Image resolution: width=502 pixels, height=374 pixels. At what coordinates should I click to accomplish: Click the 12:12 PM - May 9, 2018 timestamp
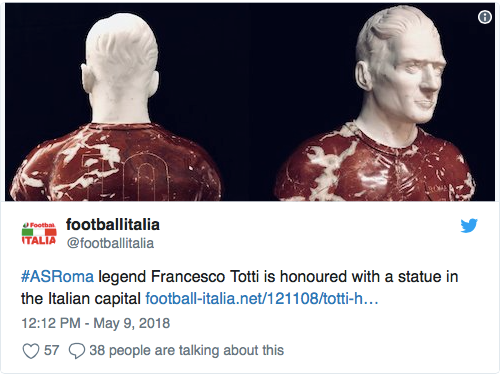pyautogui.click(x=96, y=323)
